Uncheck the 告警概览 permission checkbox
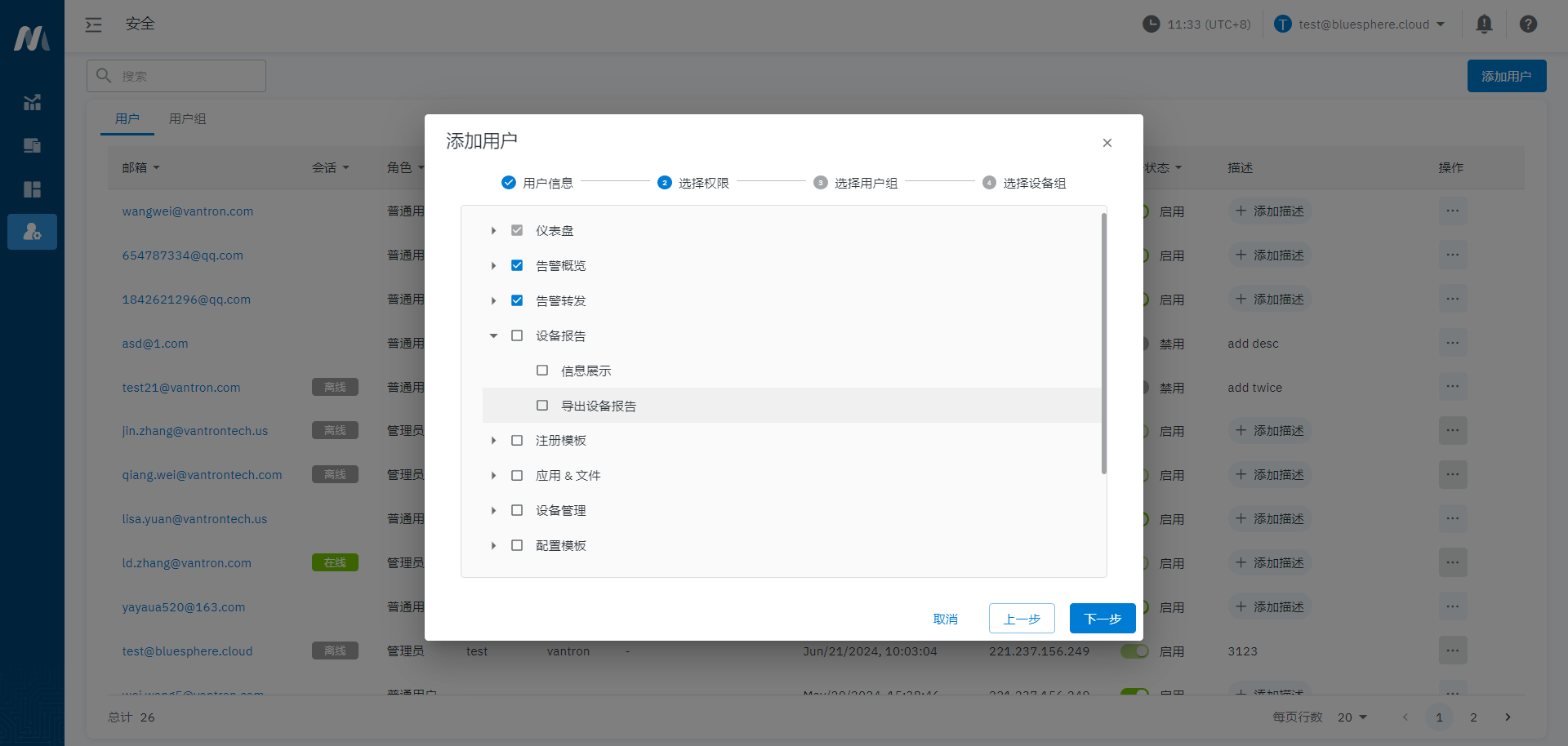Screen dimensions: 1568x746 pos(517,266)
